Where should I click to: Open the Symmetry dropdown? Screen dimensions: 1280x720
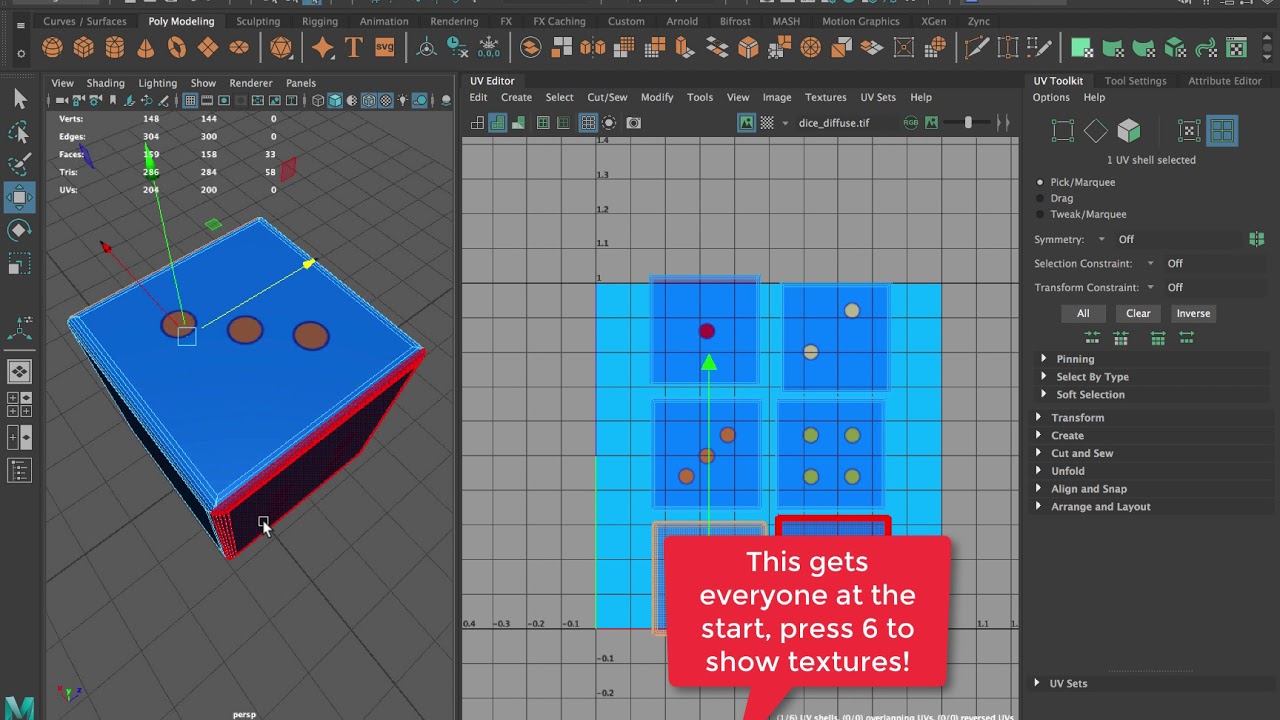1102,239
